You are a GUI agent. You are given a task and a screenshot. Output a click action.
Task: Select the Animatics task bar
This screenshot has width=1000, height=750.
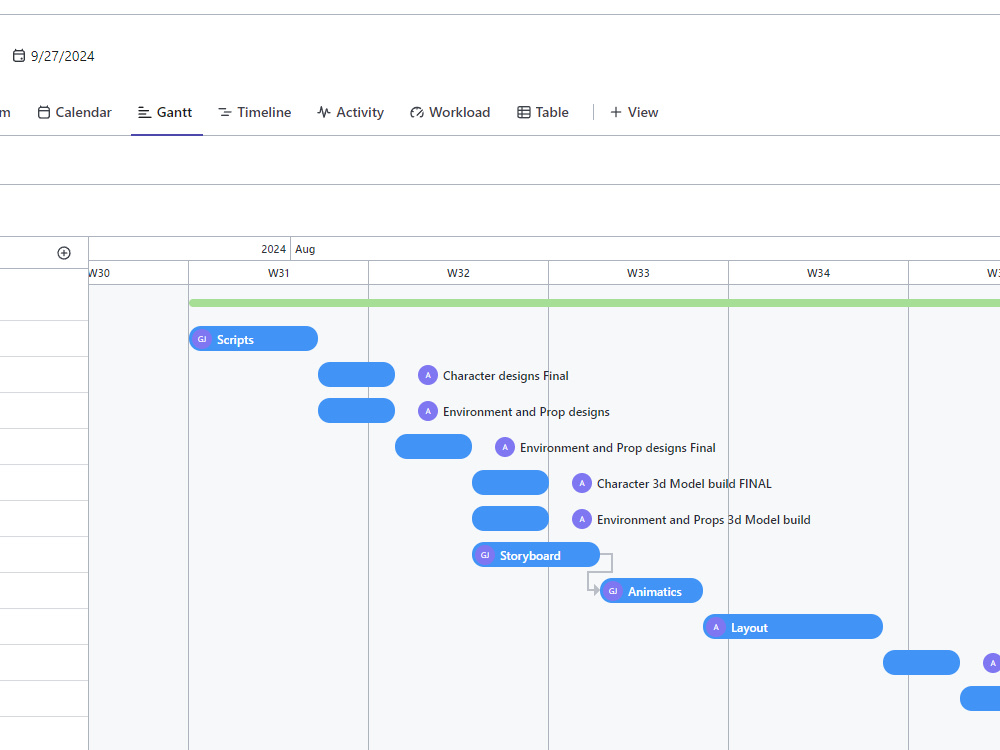(651, 591)
